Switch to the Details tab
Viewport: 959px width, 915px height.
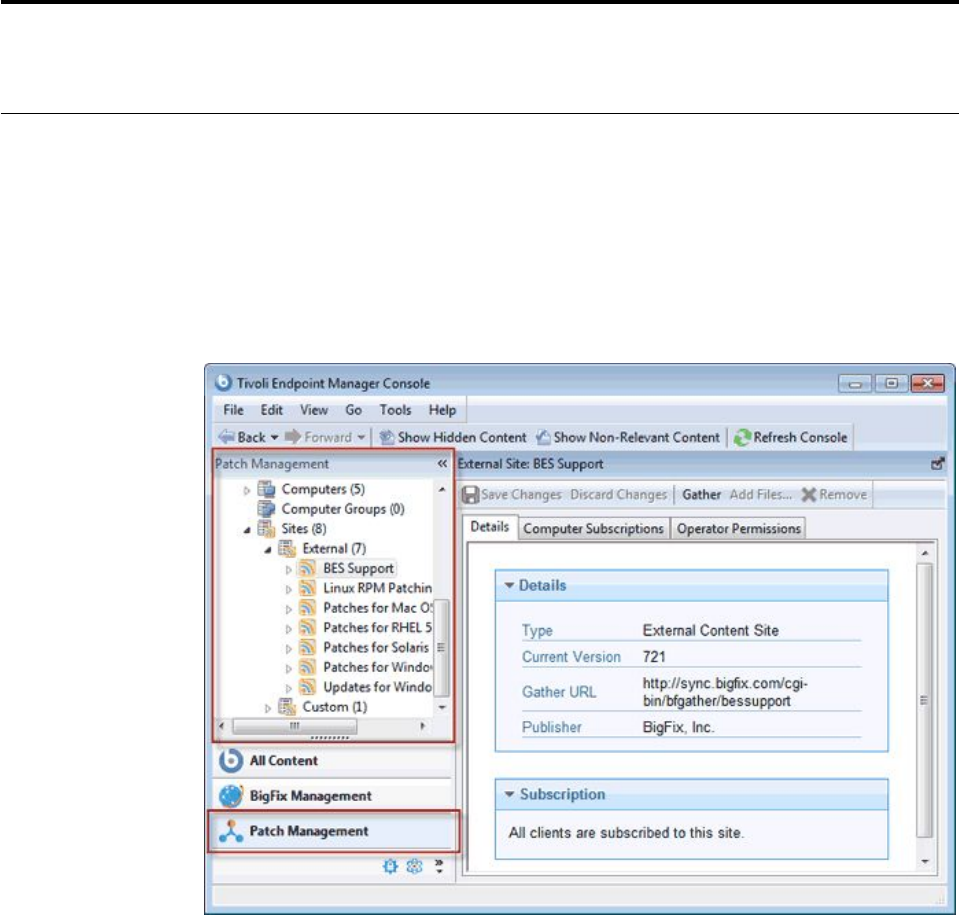click(489, 527)
